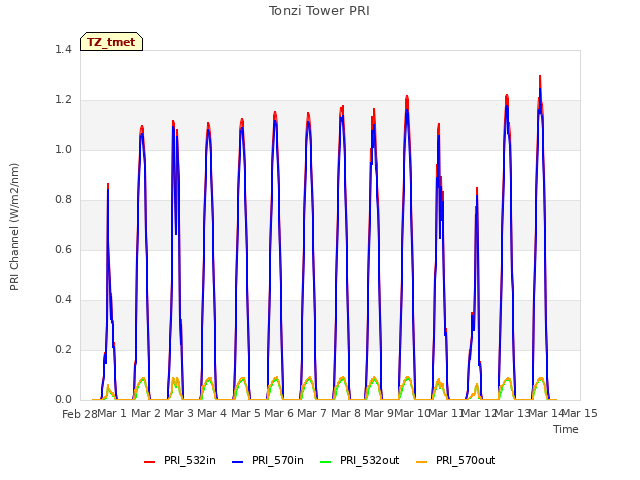Viewport: 640px width, 480px height.
Task: Click the red PRI_532in legend swatch
Action: (149, 462)
